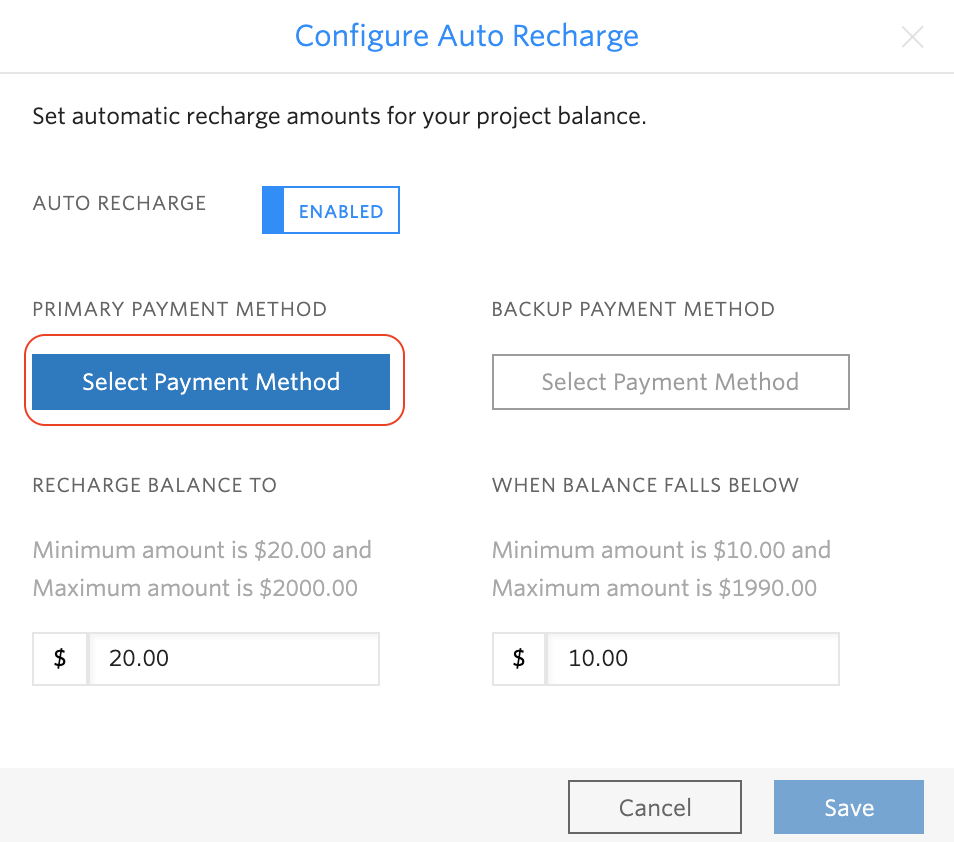Click backup Select Payment Method button
This screenshot has height=842, width=954.
[670, 381]
